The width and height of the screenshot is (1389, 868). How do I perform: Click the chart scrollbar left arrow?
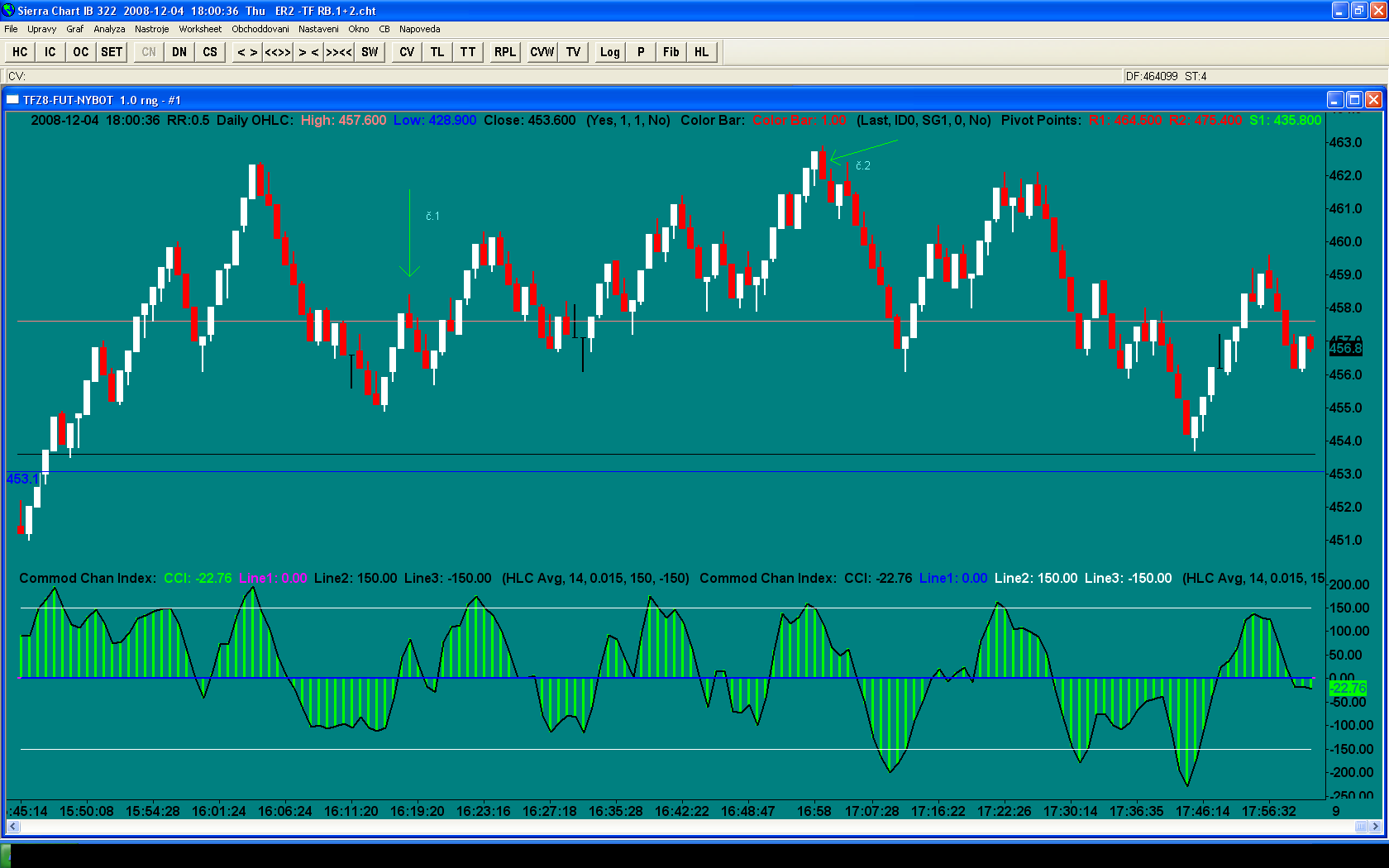[12, 826]
